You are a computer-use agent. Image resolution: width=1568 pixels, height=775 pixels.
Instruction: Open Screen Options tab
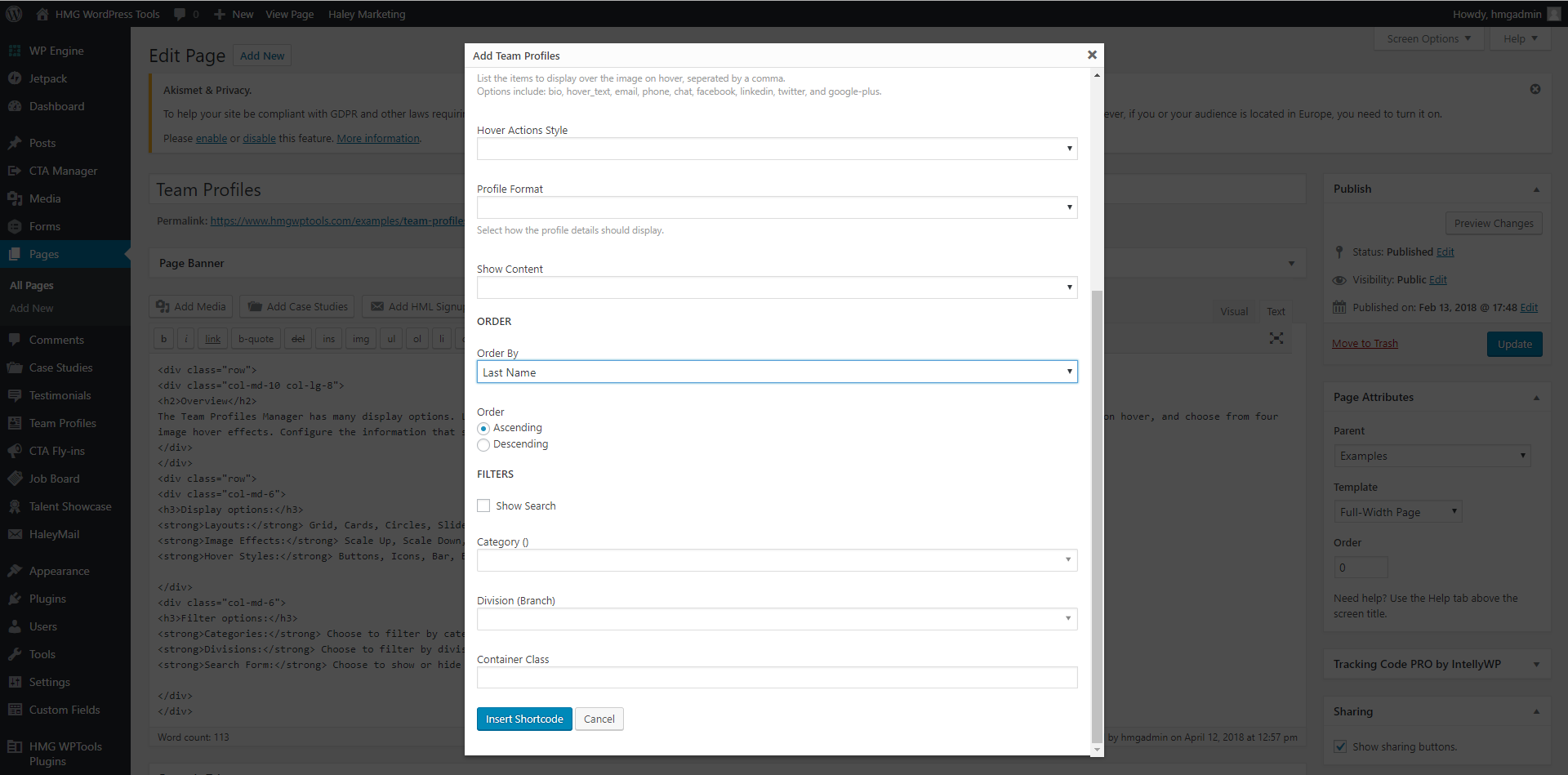(x=1428, y=38)
